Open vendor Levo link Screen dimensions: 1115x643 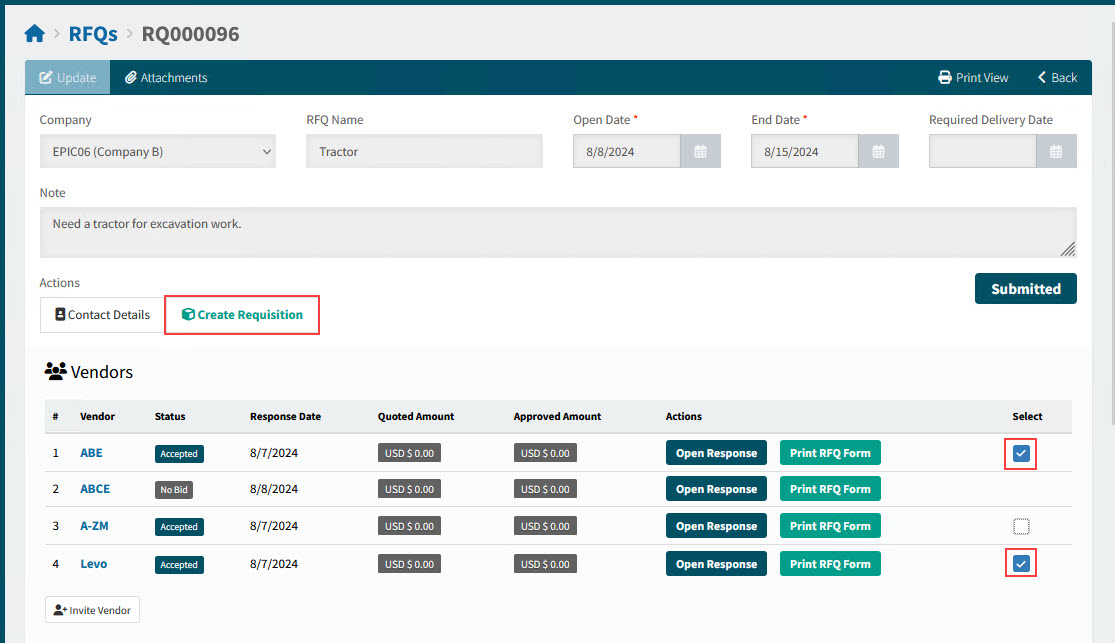[x=93, y=564]
